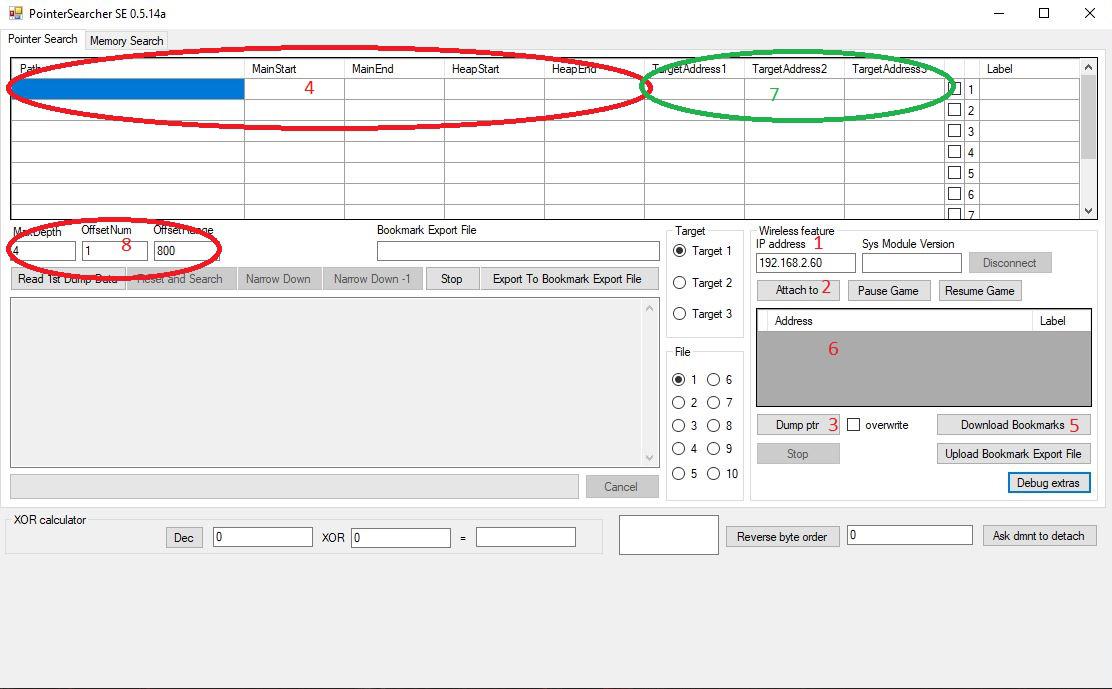Select the Target 3 radio button
Screen dimensions: 1112x689
[x=680, y=314]
